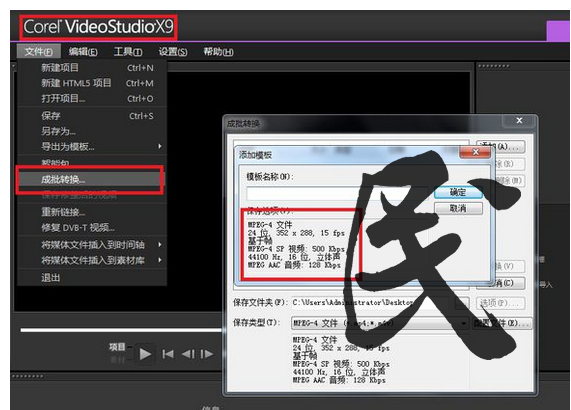Step to next frame
This screenshot has height=410, width=571.
[x=207, y=354]
